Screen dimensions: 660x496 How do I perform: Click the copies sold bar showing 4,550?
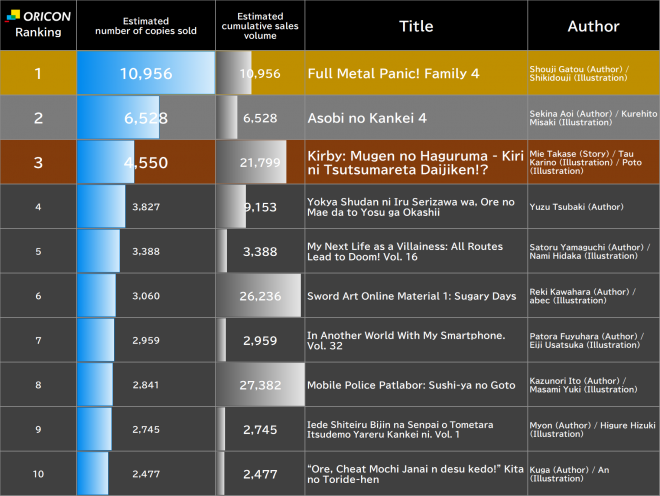pos(106,162)
